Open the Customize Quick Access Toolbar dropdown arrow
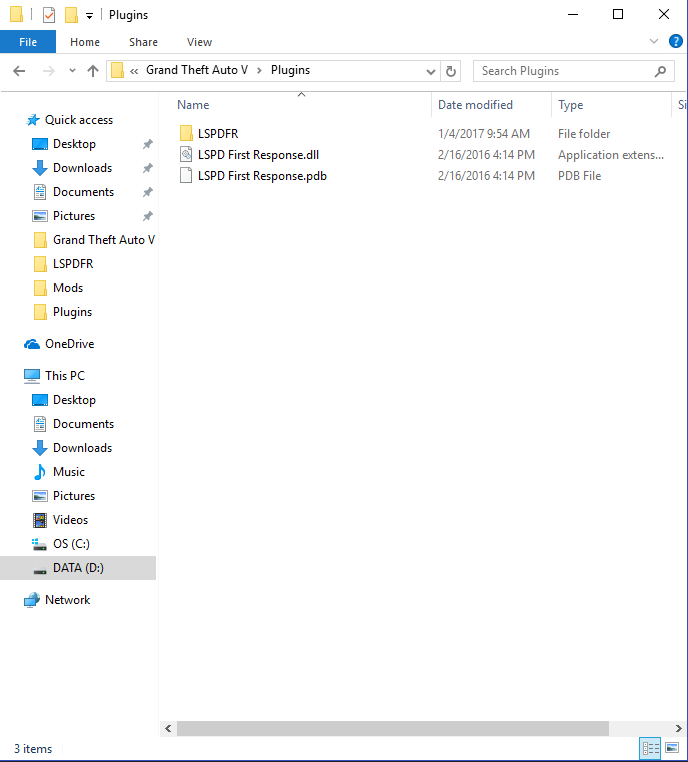This screenshot has height=762, width=688. [x=89, y=16]
